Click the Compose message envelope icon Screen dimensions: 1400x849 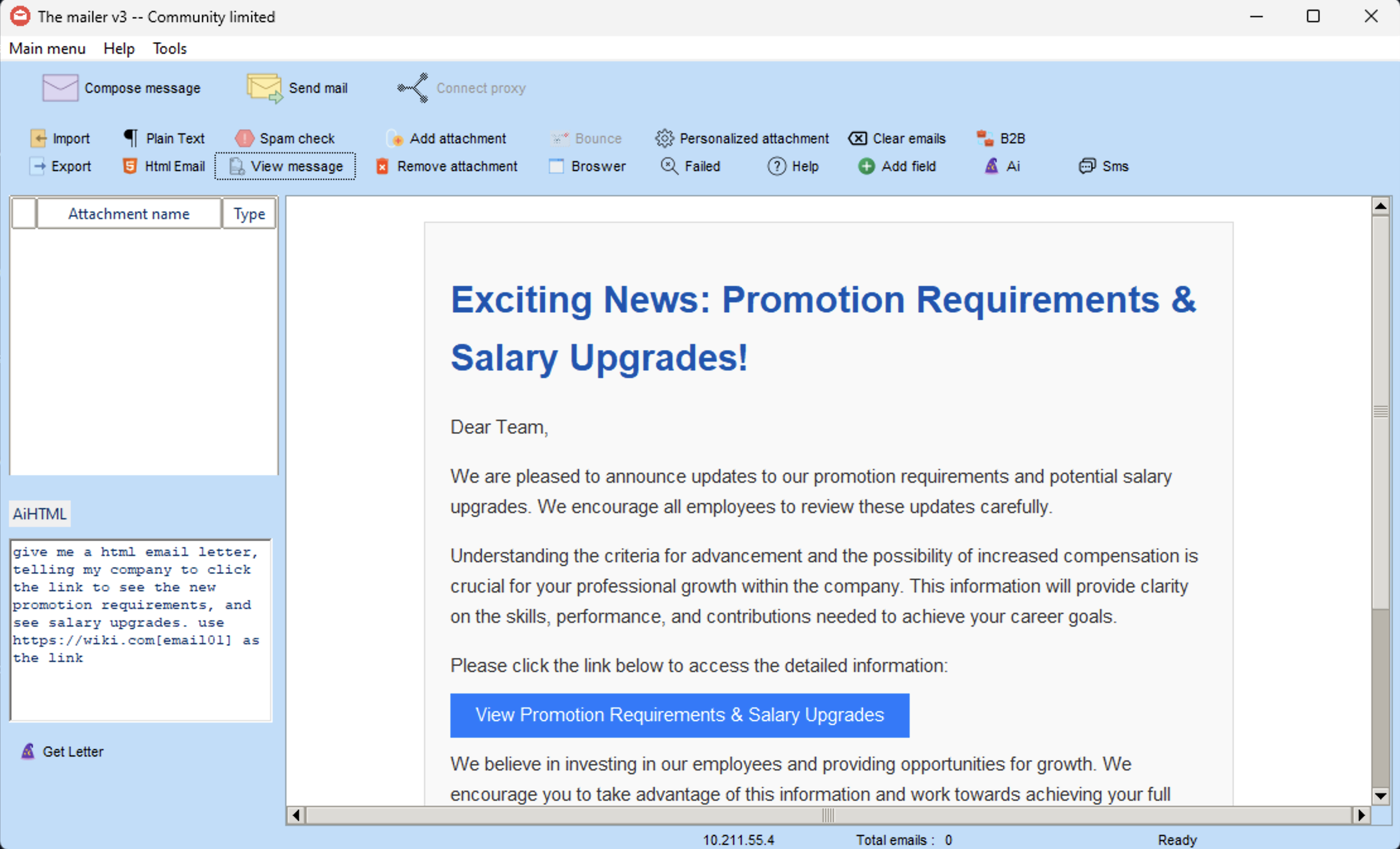(60, 88)
